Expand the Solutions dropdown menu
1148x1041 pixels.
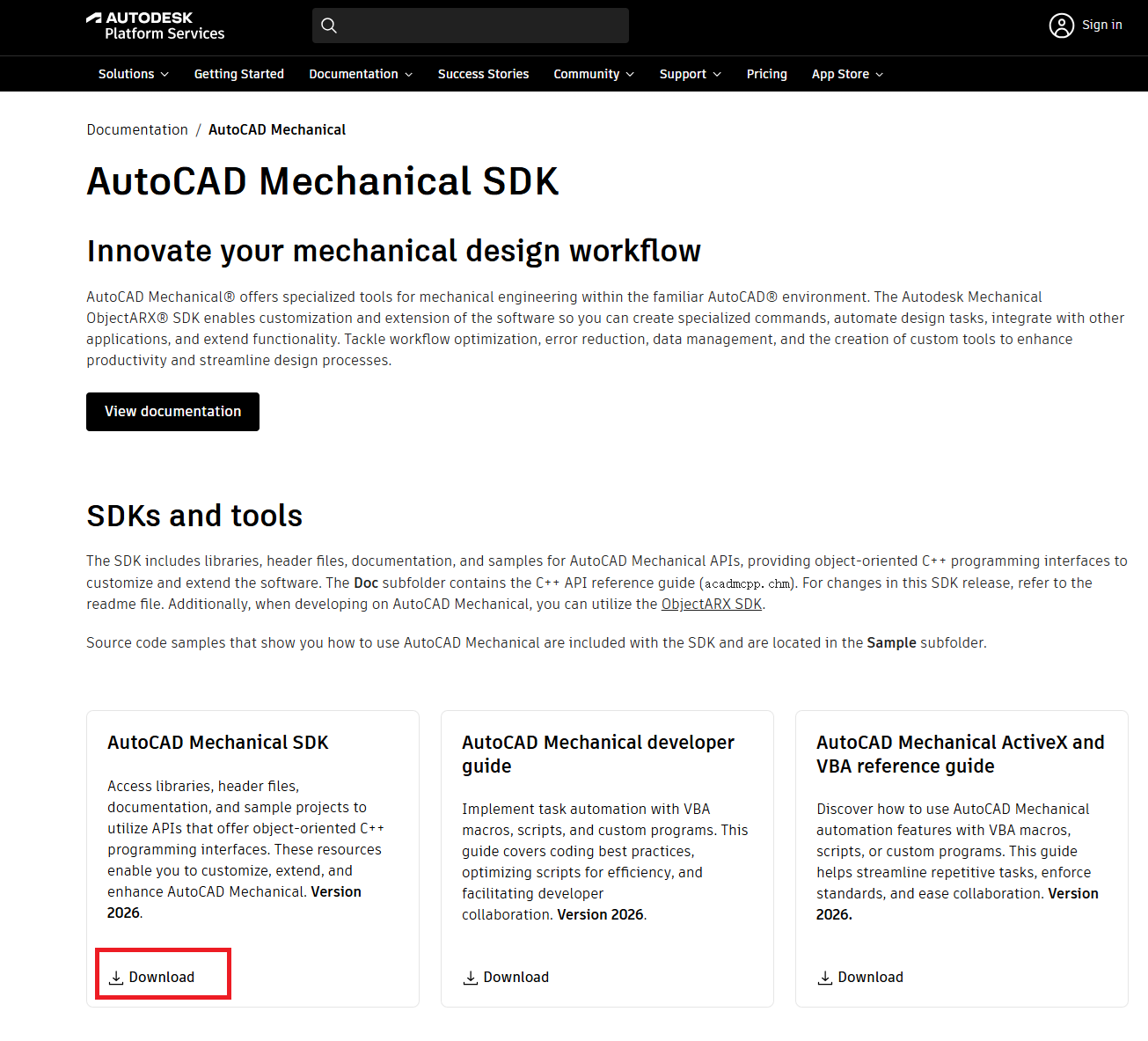coord(133,74)
